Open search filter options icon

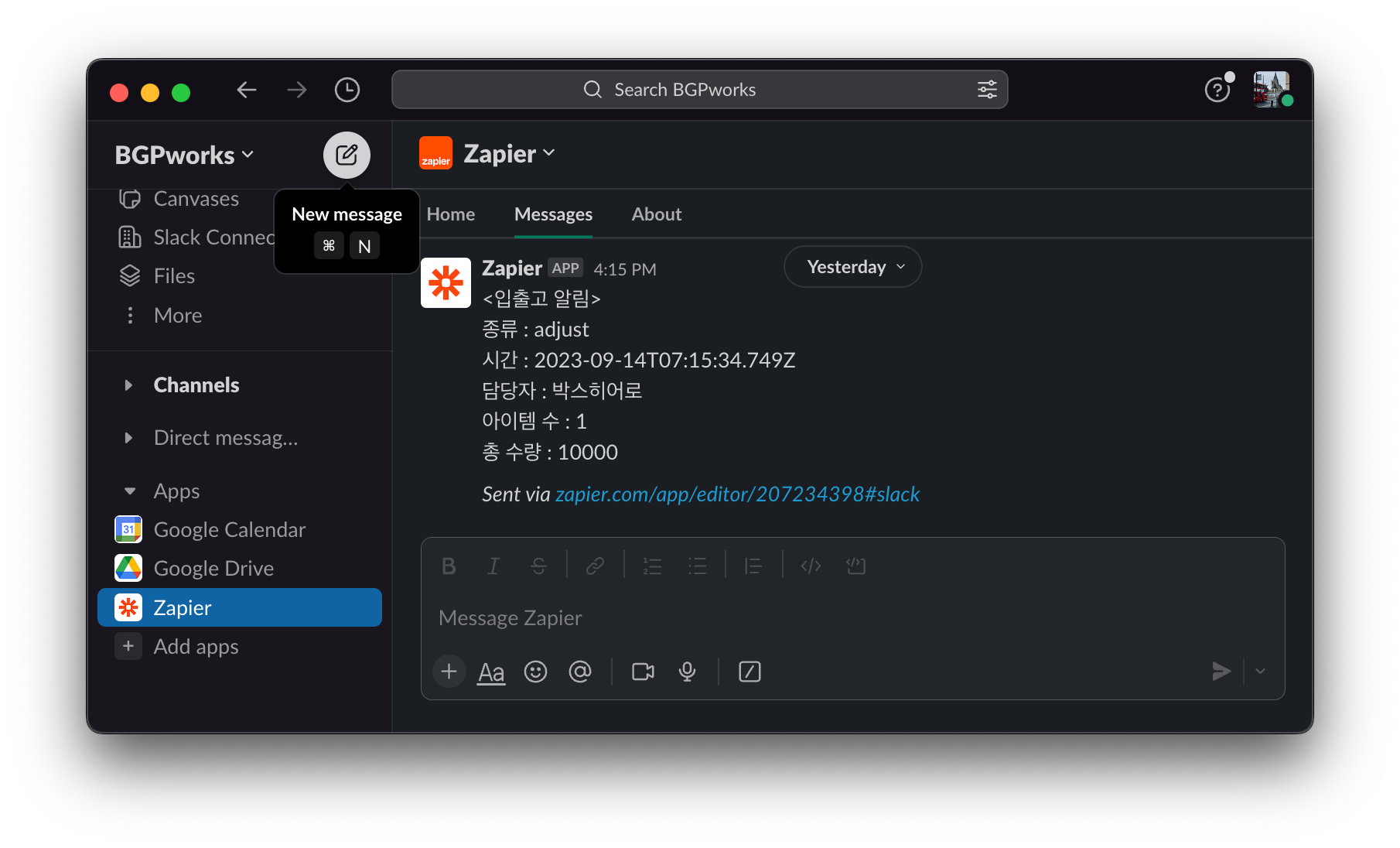coord(987,90)
